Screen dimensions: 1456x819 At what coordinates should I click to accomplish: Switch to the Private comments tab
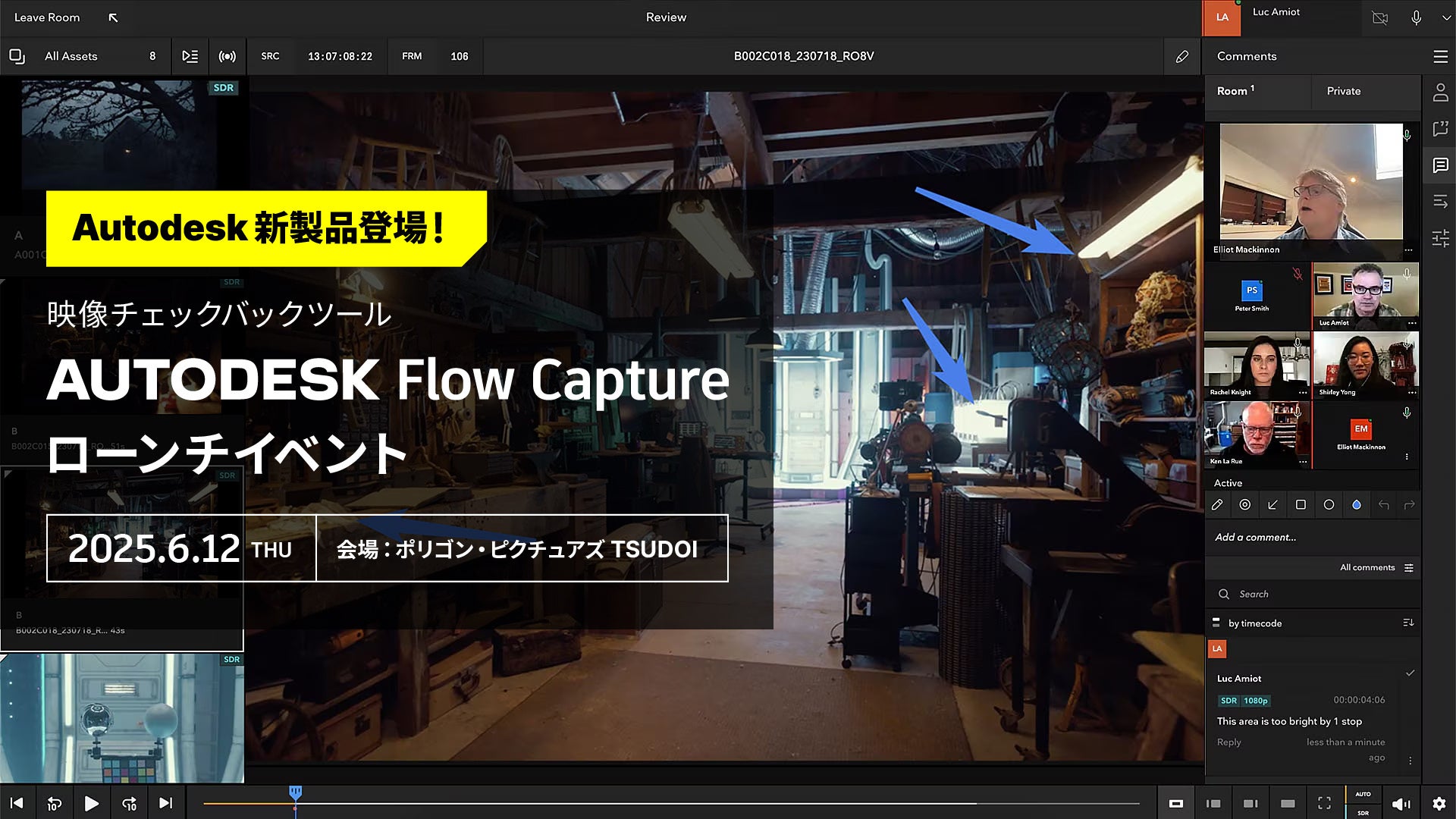click(x=1343, y=91)
